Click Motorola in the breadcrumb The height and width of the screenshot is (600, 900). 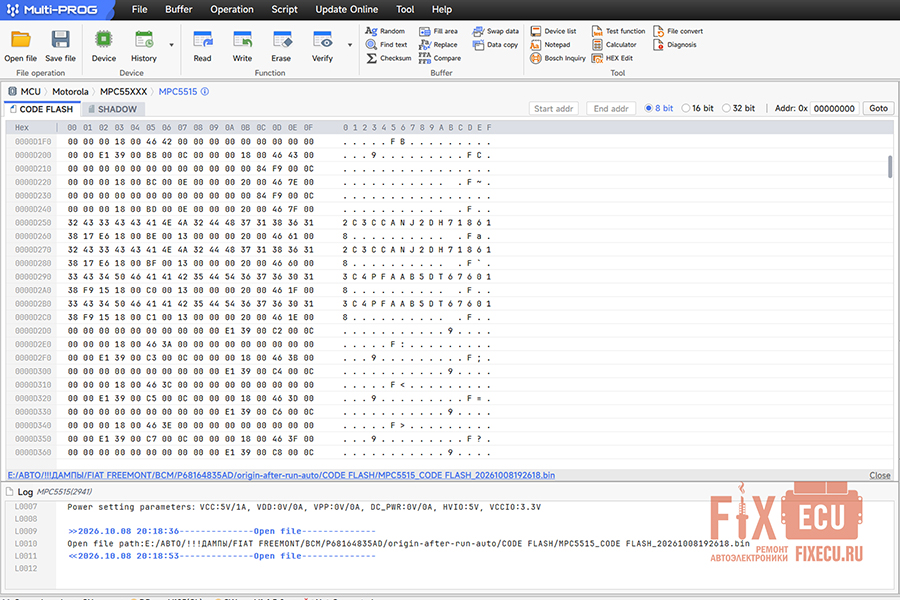(70, 91)
